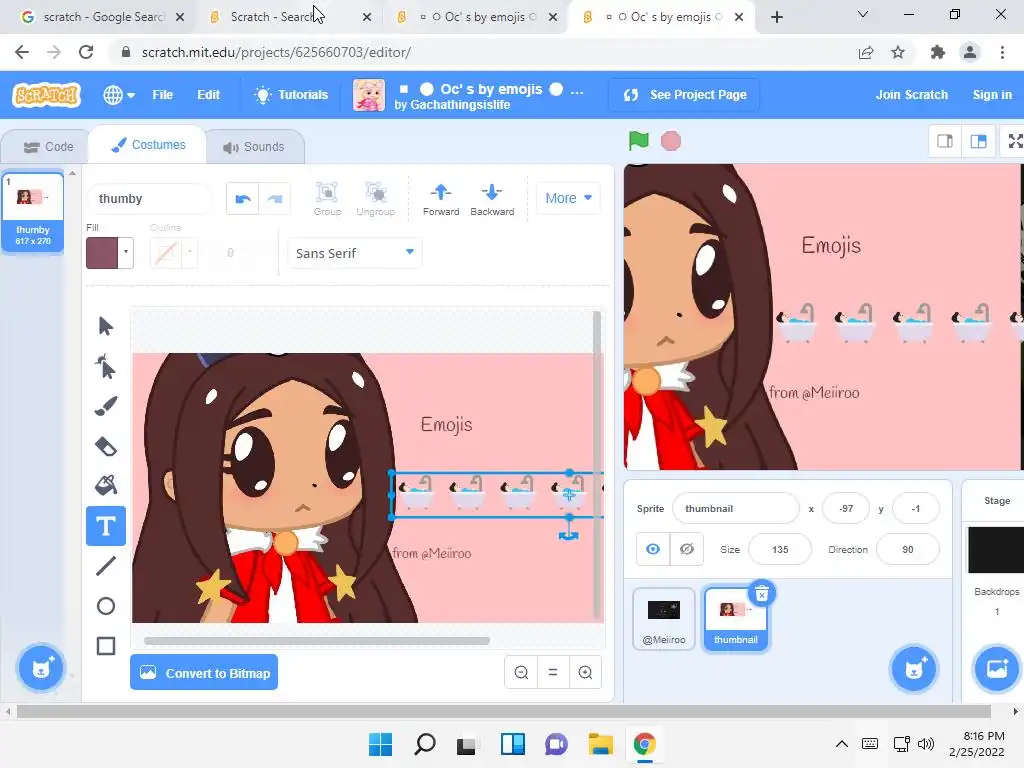Open browser tab search chevron
This screenshot has height=768, width=1024.
click(862, 14)
